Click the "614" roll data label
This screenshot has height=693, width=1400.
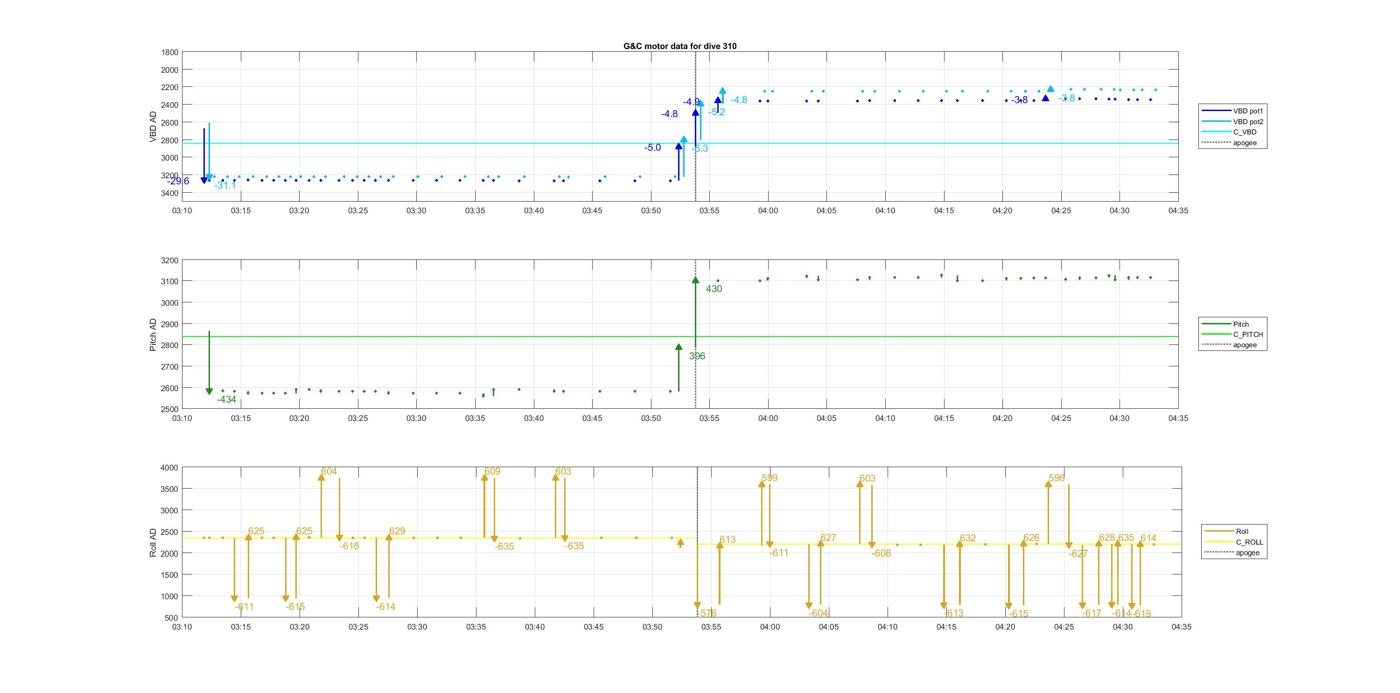(1148, 538)
